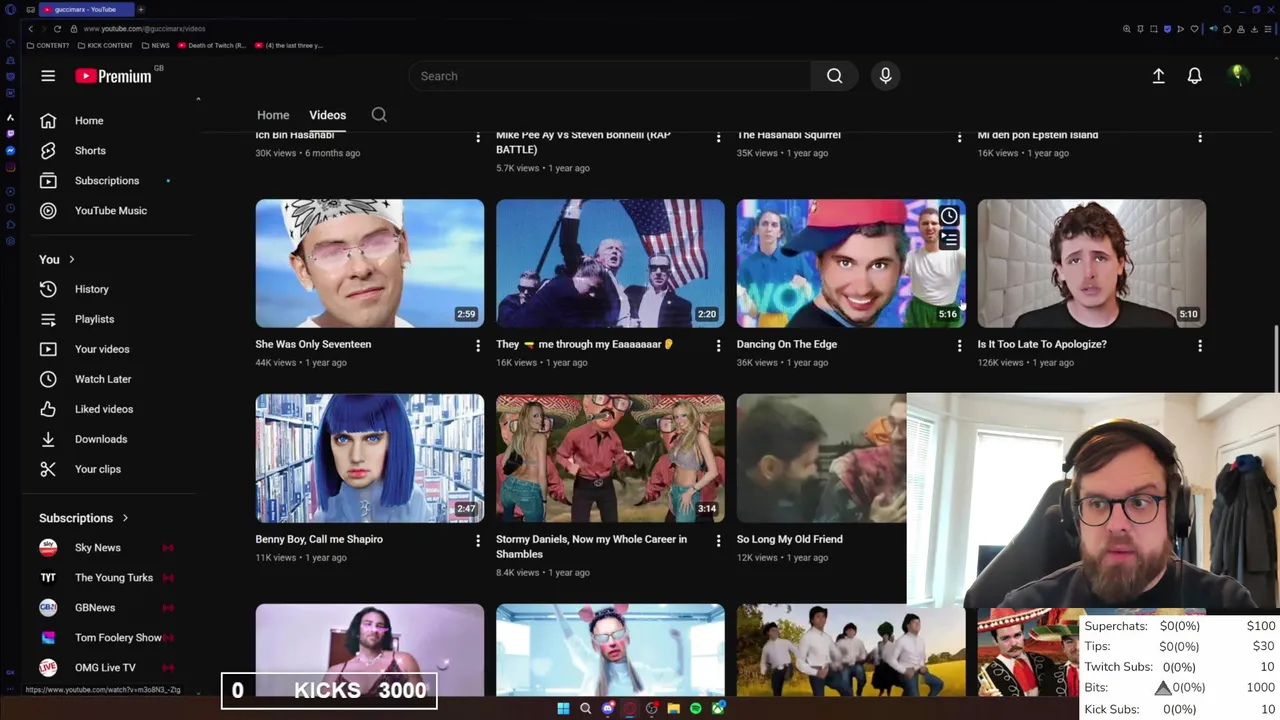Open Your videos in sidebar
The image size is (1280, 720).
click(x=100, y=349)
